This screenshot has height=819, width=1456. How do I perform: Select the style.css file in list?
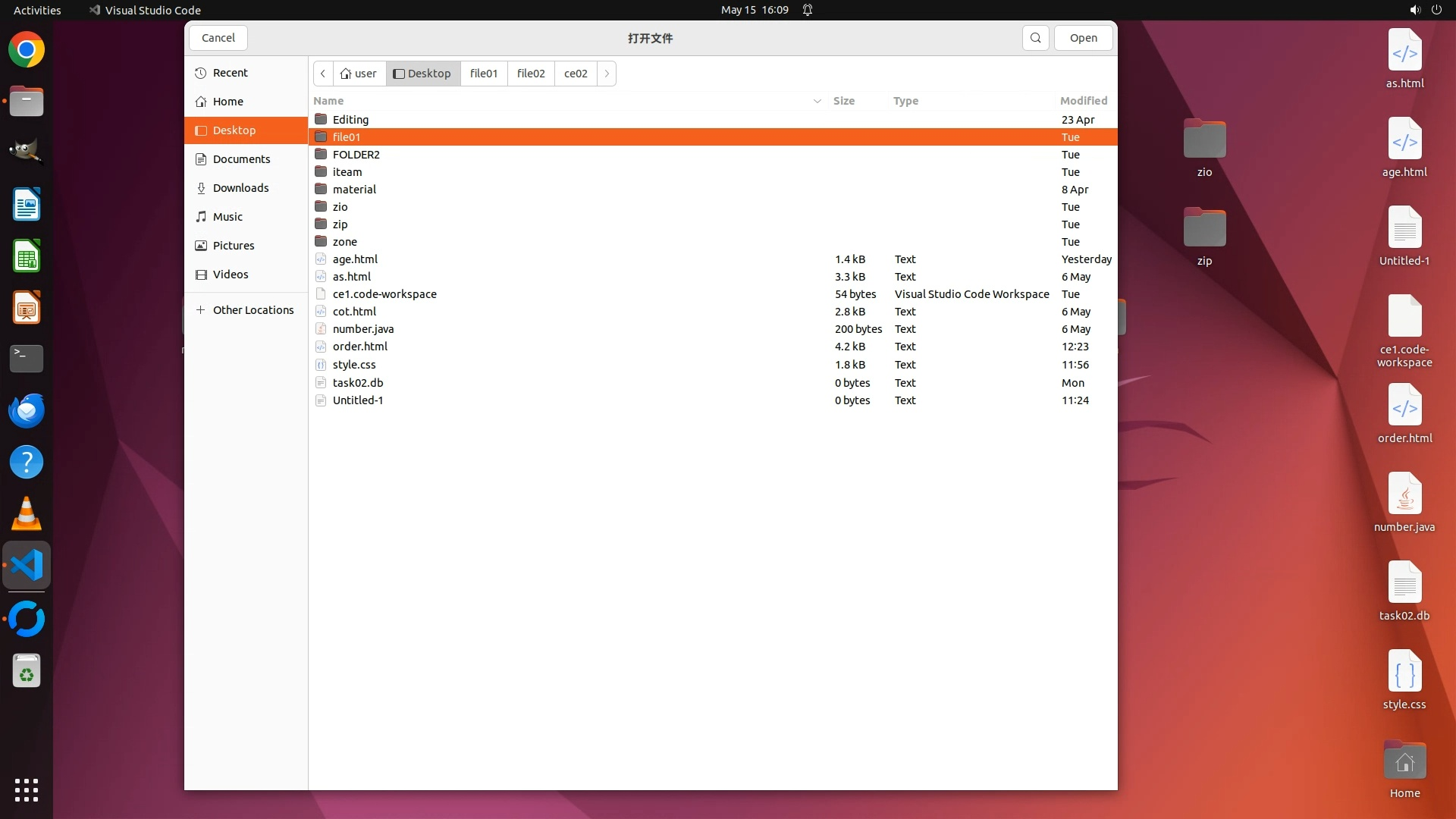point(354,365)
